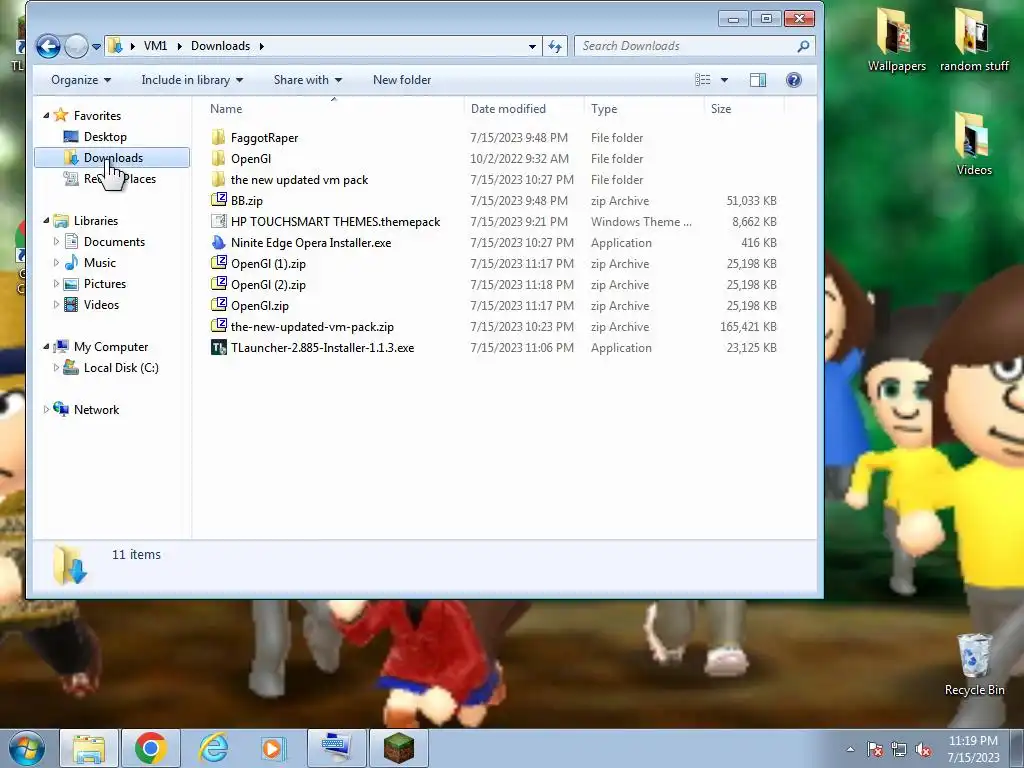Open Include in library menu

[192, 80]
